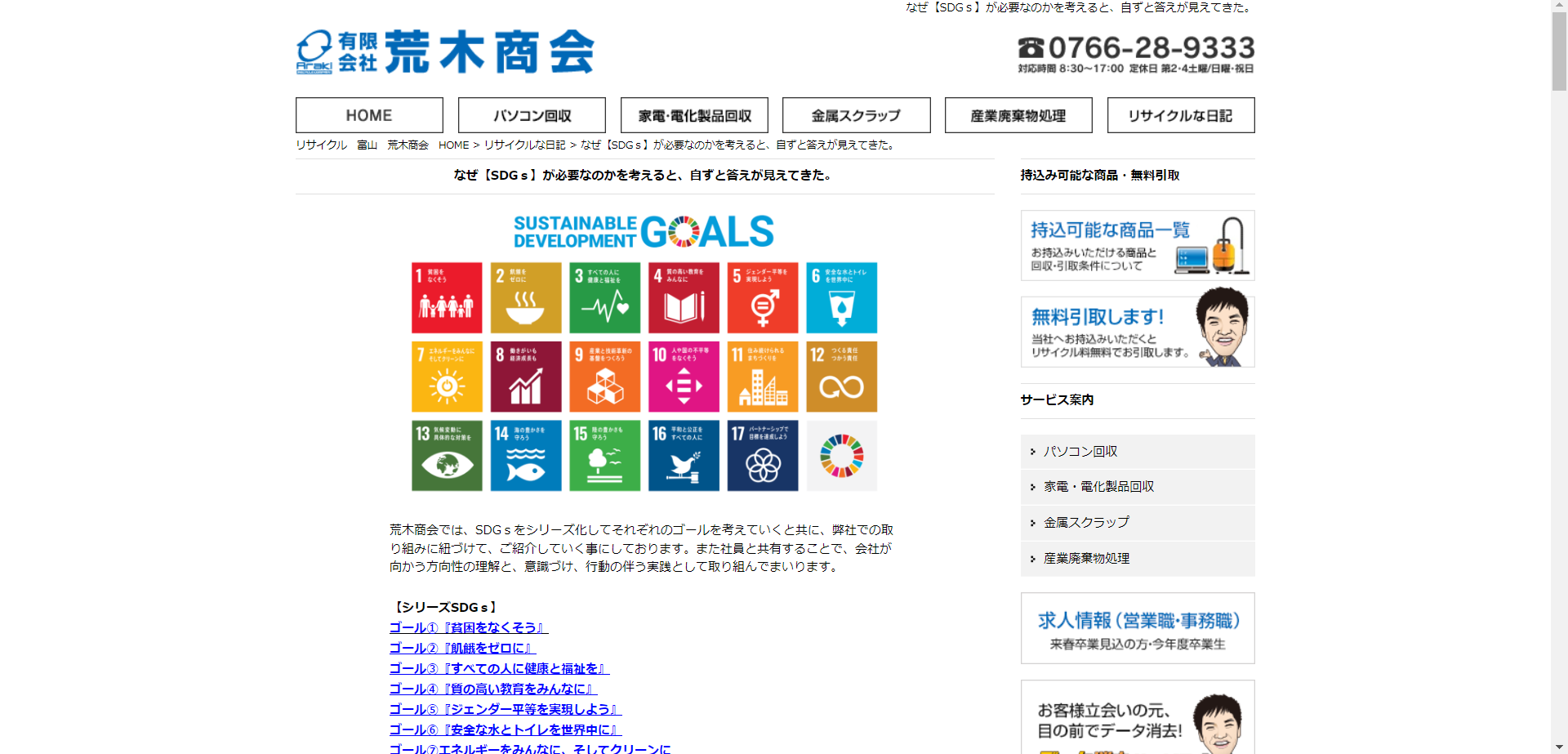Select sidebar item 産業廃棄物処理
This screenshot has width=1568, height=754.
point(1138,559)
